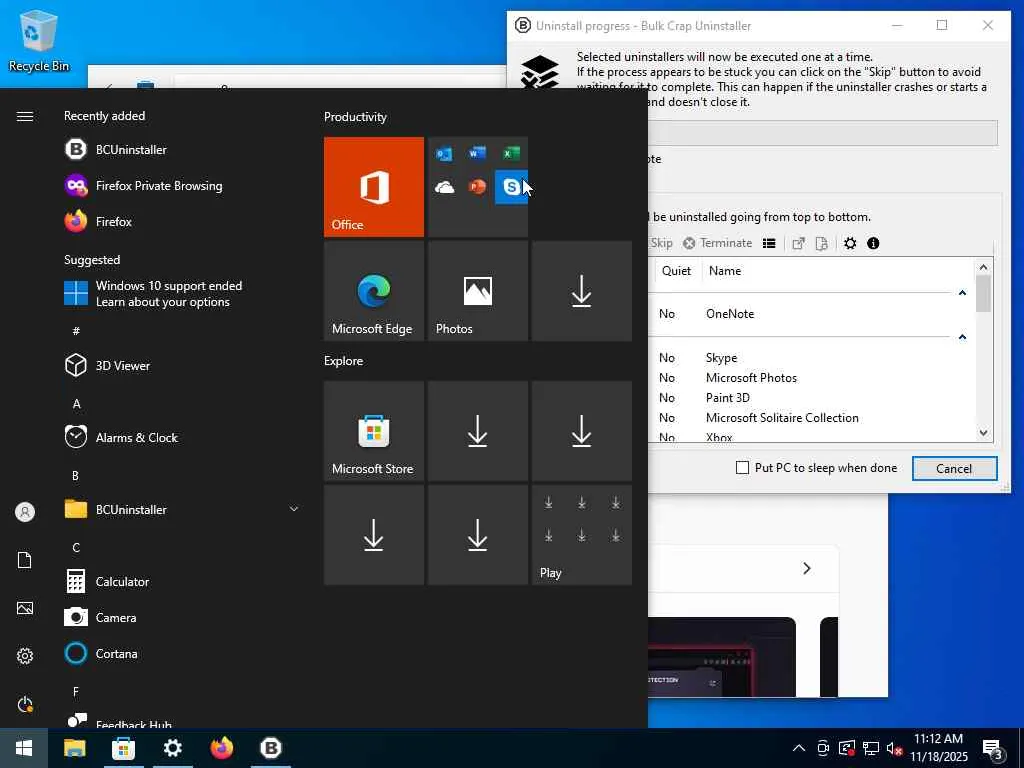Open Start menu power options
This screenshot has height=768, width=1024.
click(25, 704)
